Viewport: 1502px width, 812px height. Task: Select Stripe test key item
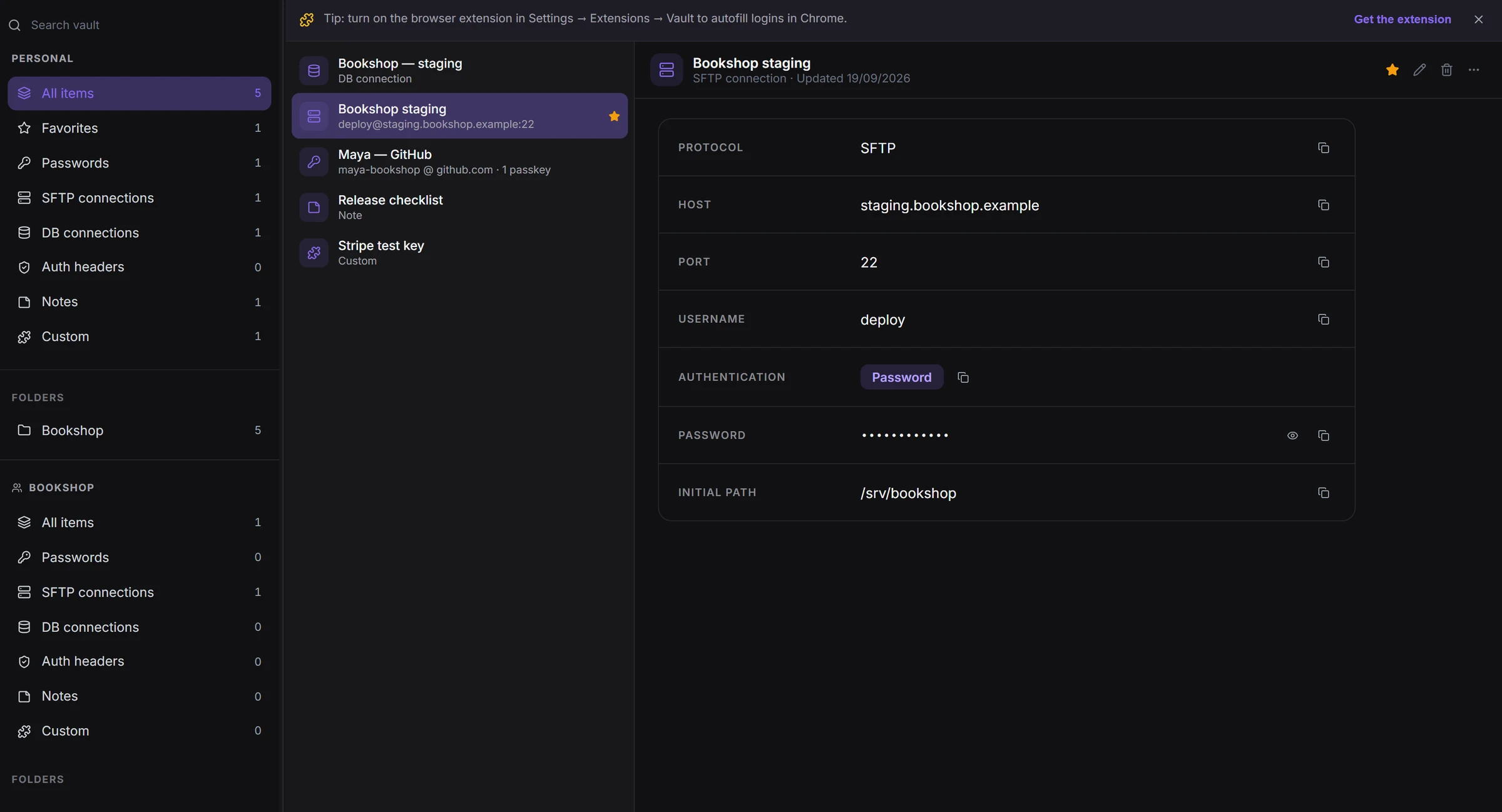459,253
